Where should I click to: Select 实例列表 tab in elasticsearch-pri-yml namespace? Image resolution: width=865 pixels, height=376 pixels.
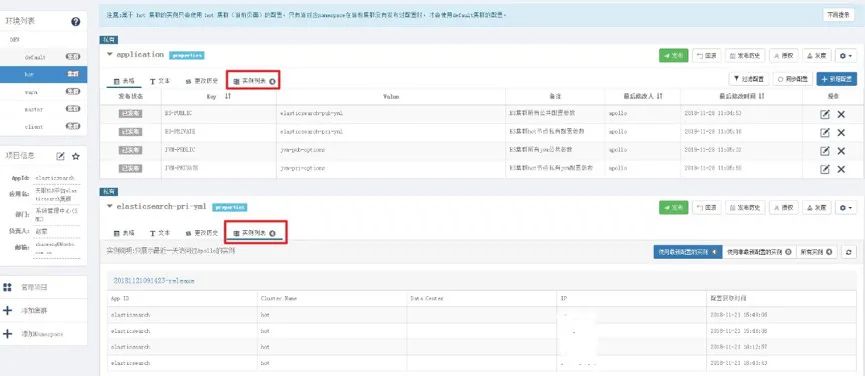[254, 233]
